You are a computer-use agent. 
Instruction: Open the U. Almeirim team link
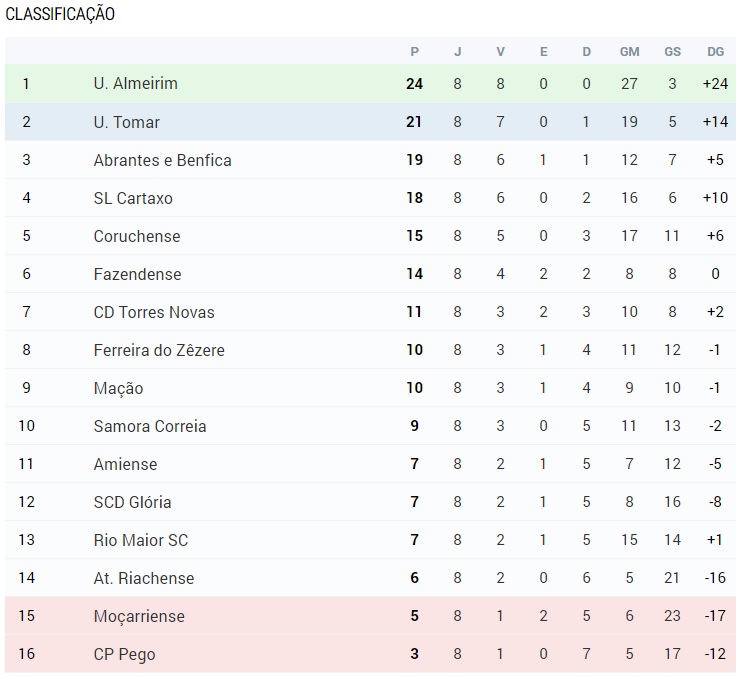[x=135, y=84]
